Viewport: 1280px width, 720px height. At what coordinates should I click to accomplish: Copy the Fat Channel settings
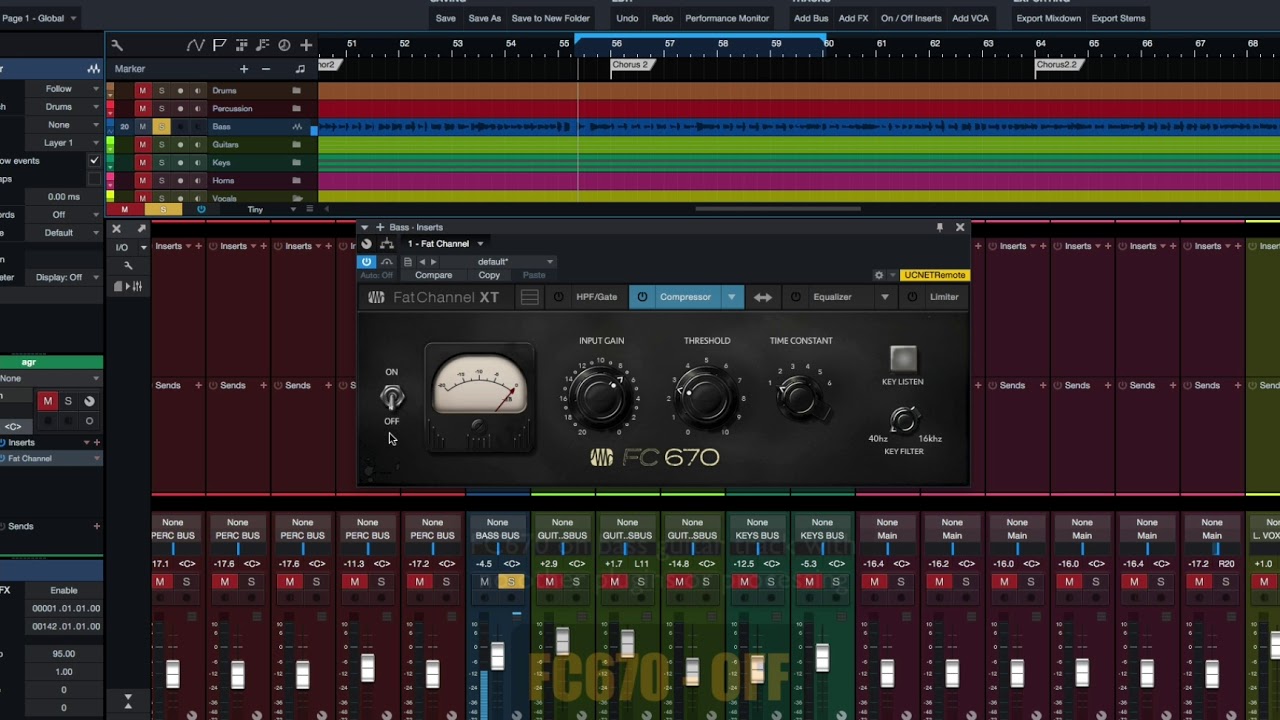coord(489,275)
